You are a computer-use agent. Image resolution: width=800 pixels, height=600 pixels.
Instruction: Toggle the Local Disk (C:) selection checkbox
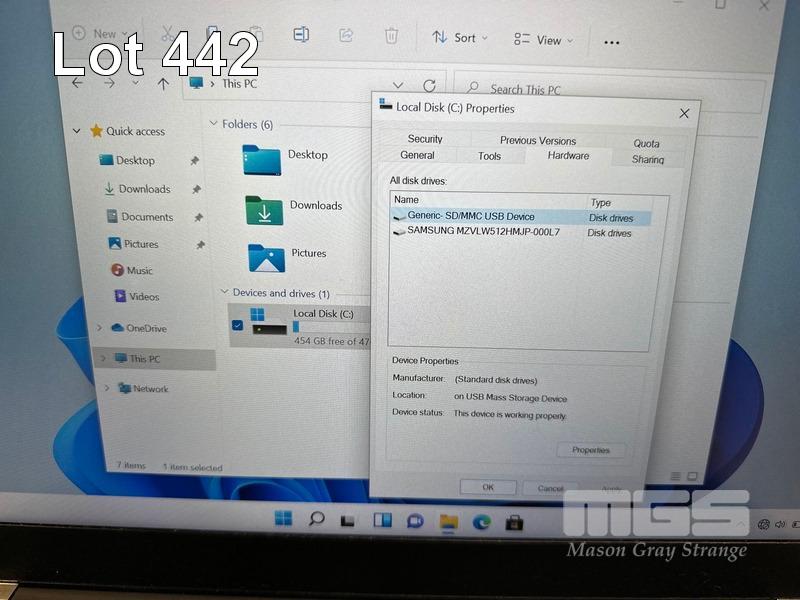(x=237, y=325)
